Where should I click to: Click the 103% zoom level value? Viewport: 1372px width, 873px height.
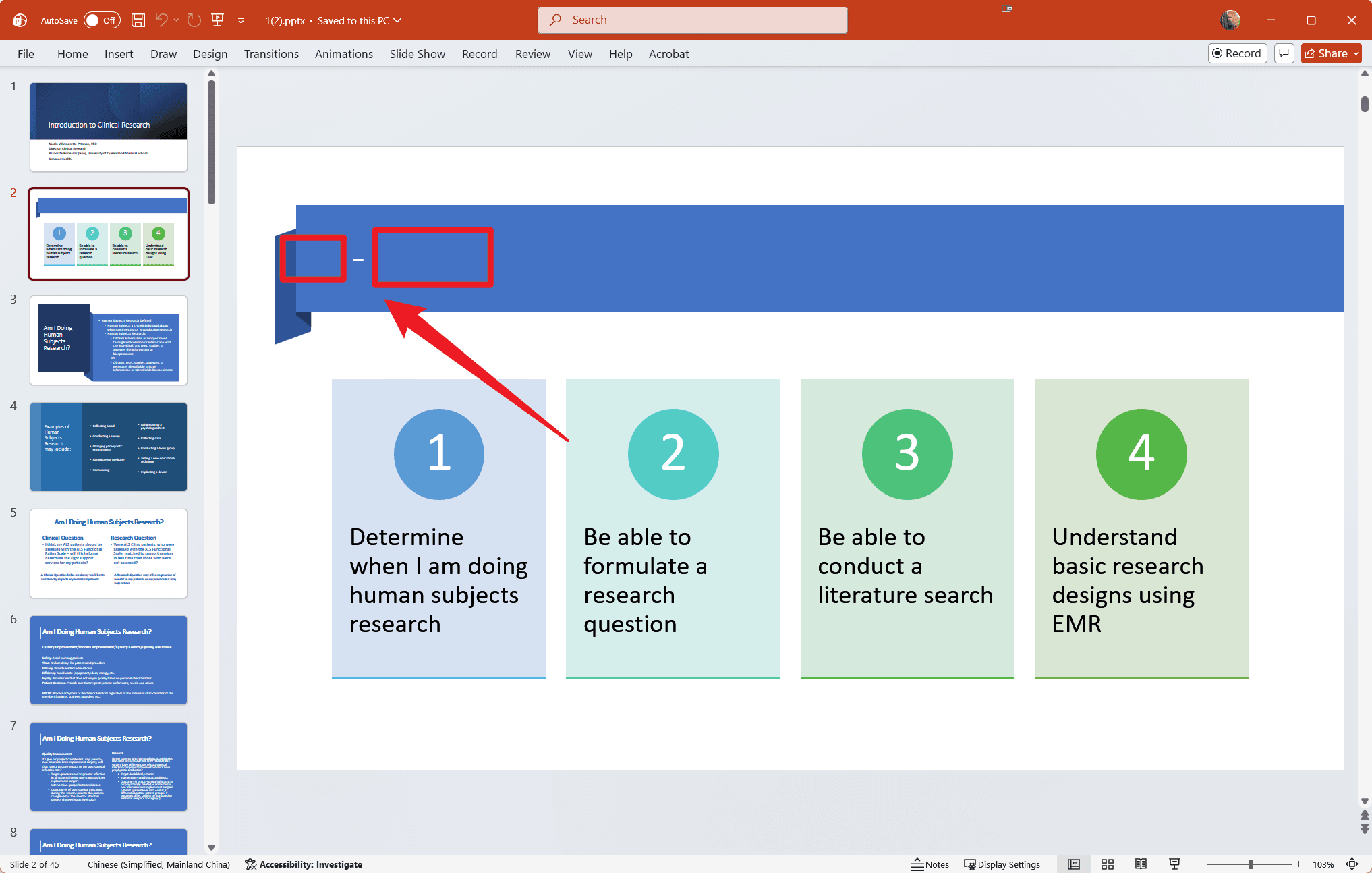[1323, 864]
